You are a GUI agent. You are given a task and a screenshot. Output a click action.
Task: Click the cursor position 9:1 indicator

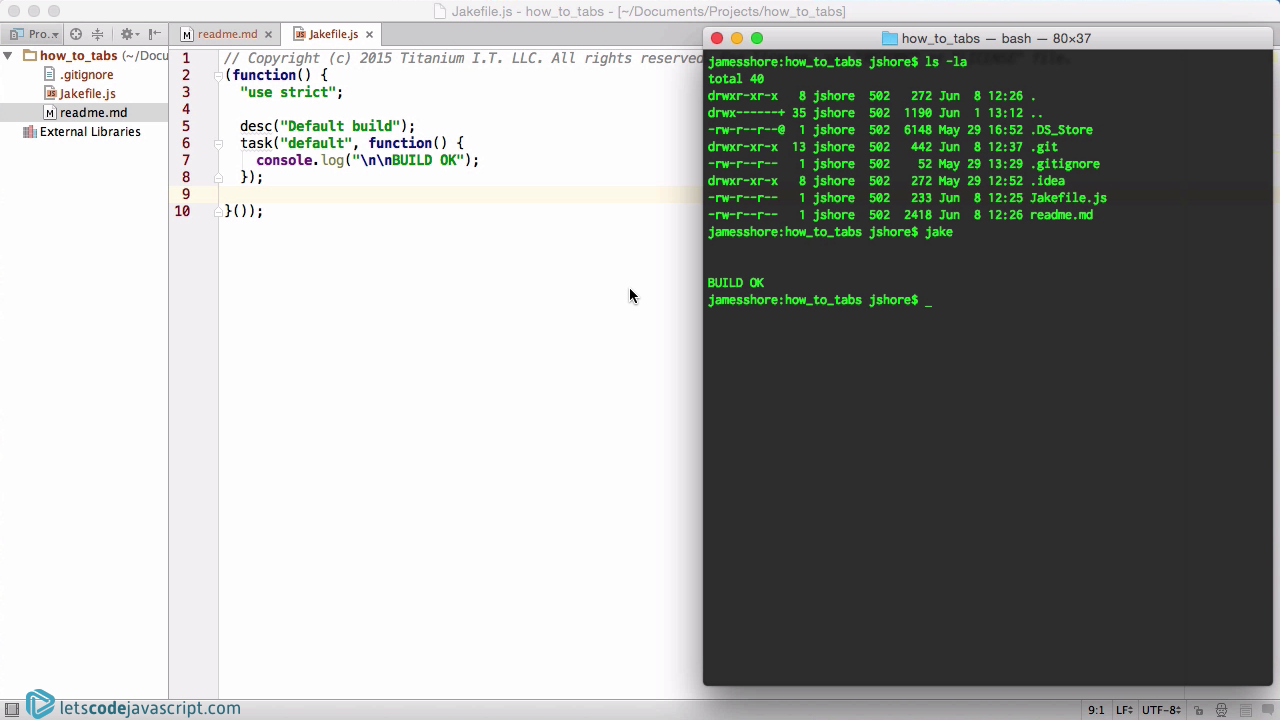pyautogui.click(x=1096, y=710)
